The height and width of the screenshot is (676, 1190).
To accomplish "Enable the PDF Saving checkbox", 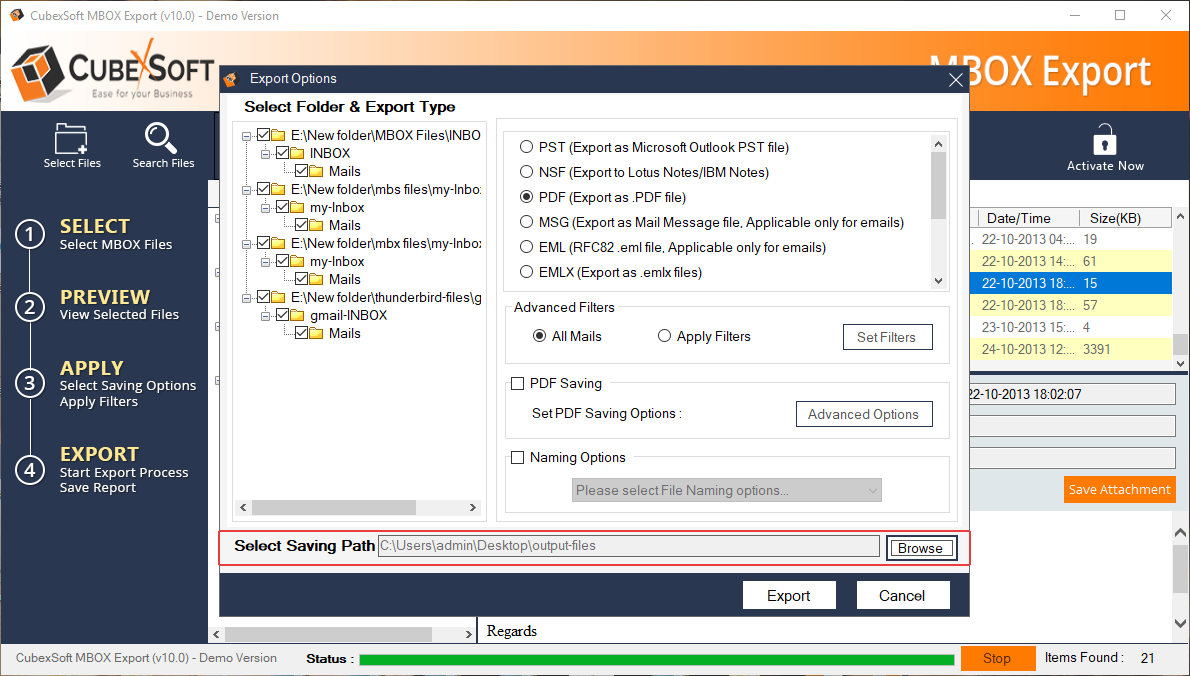I will click(518, 383).
